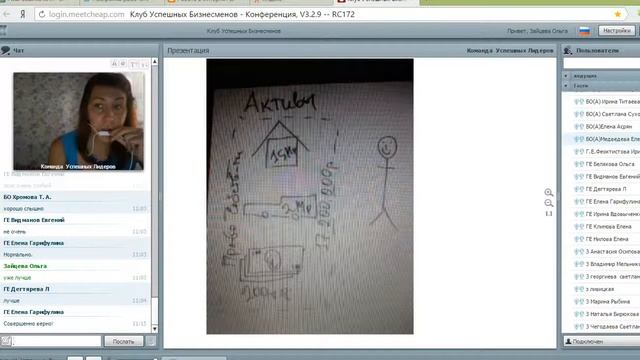Click the browser bookmark star icon
The width and height of the screenshot is (640, 360).
618,14
